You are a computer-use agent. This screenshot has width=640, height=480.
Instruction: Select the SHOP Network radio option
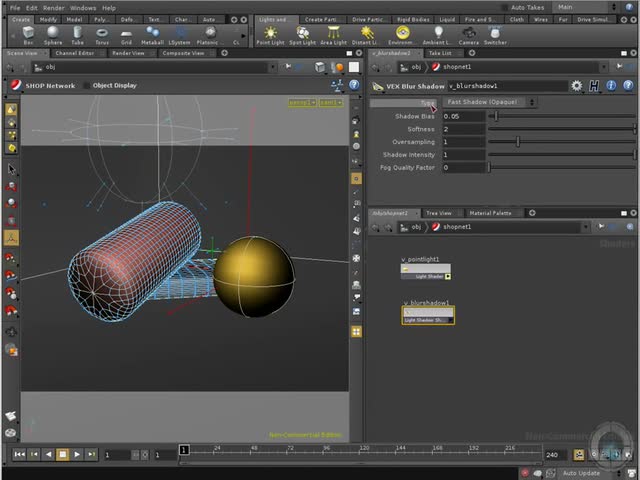tap(16, 86)
